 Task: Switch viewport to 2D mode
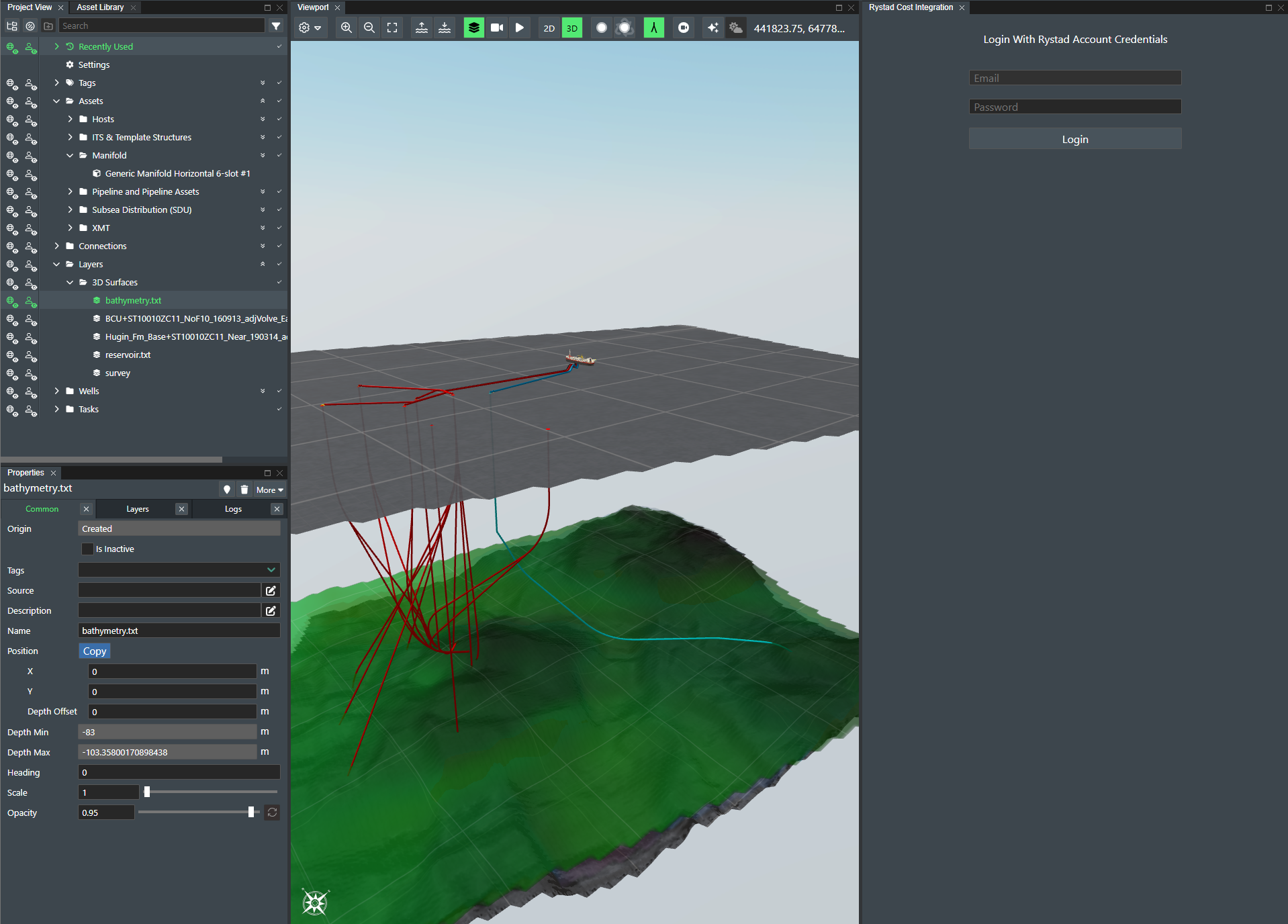click(549, 28)
